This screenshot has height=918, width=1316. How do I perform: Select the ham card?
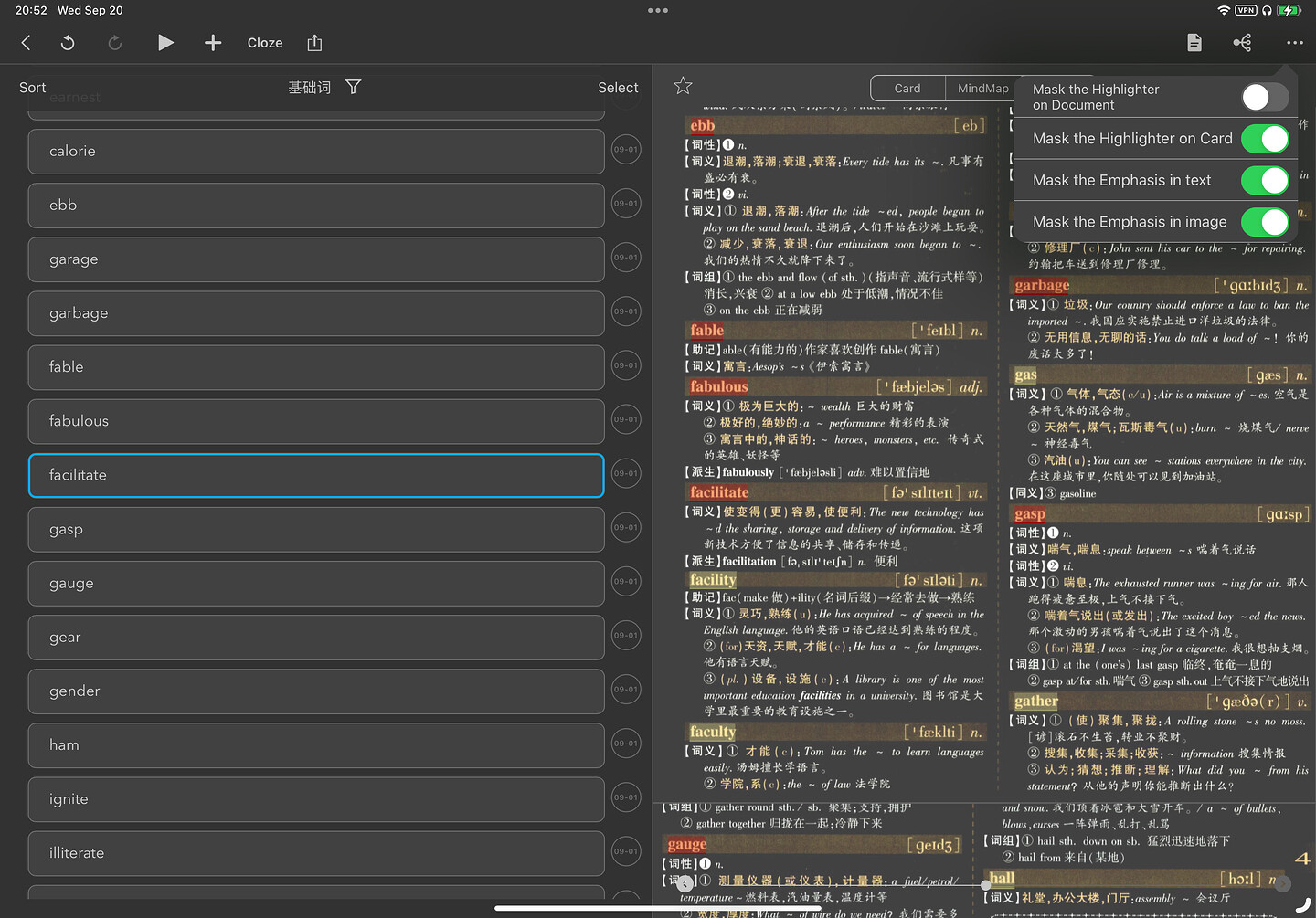click(316, 744)
